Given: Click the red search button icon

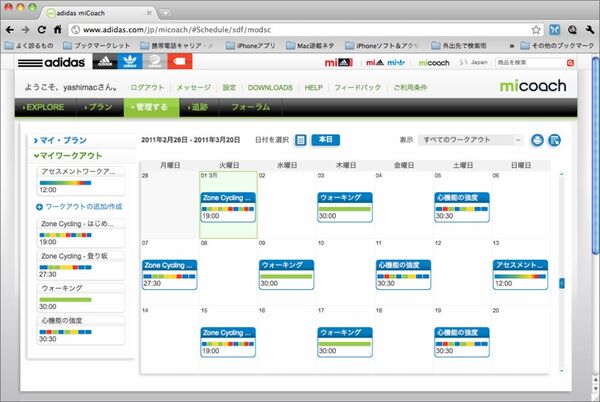Looking at the screenshot, I should click(570, 63).
